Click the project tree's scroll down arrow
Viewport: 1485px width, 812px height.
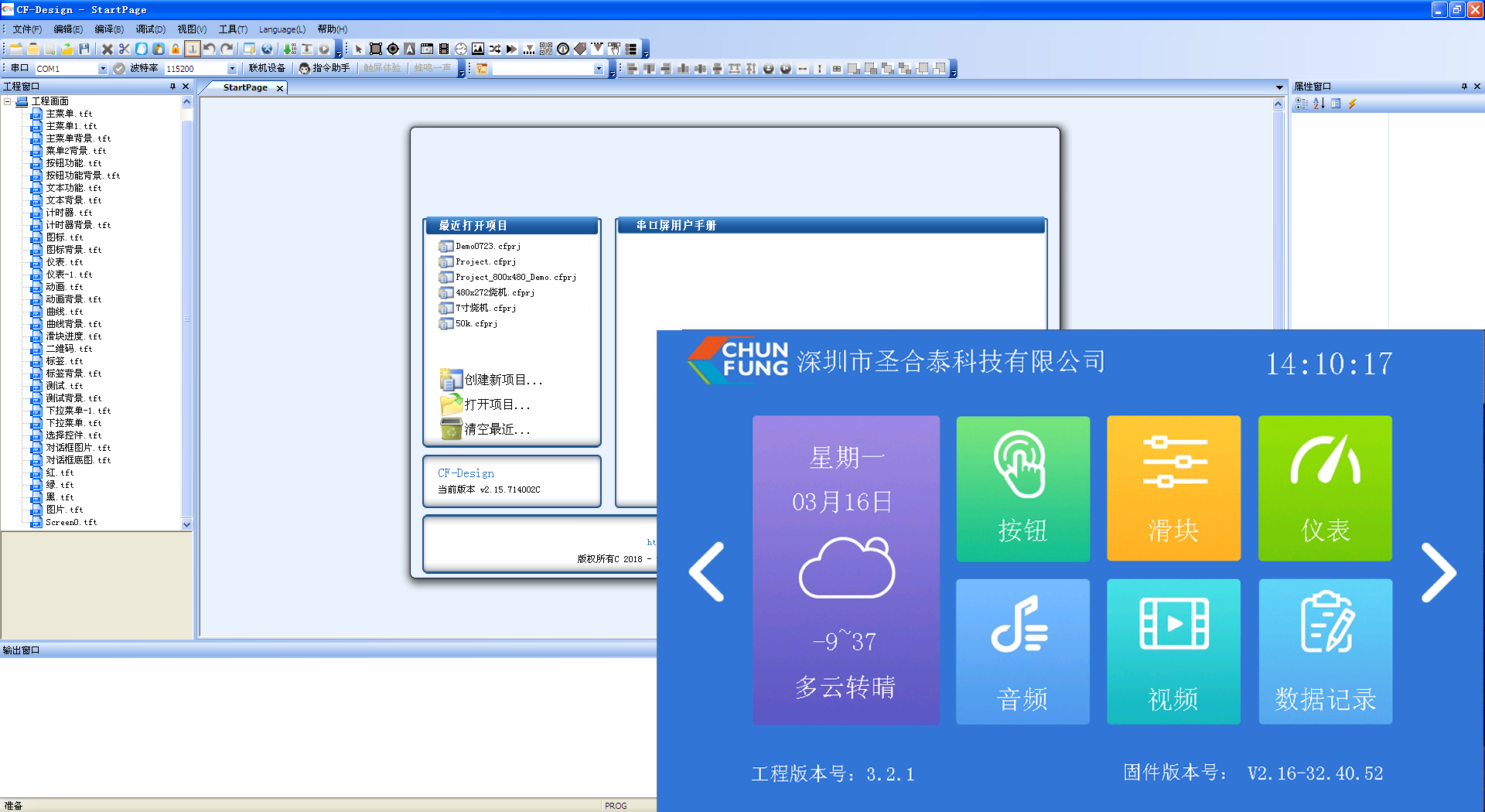click(186, 524)
